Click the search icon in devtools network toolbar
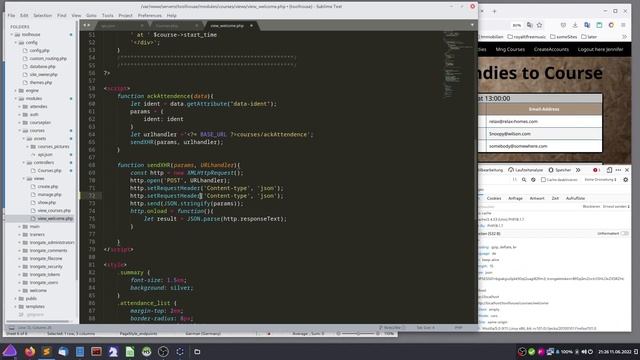The height and width of the screenshot is (360, 640). click(524, 180)
